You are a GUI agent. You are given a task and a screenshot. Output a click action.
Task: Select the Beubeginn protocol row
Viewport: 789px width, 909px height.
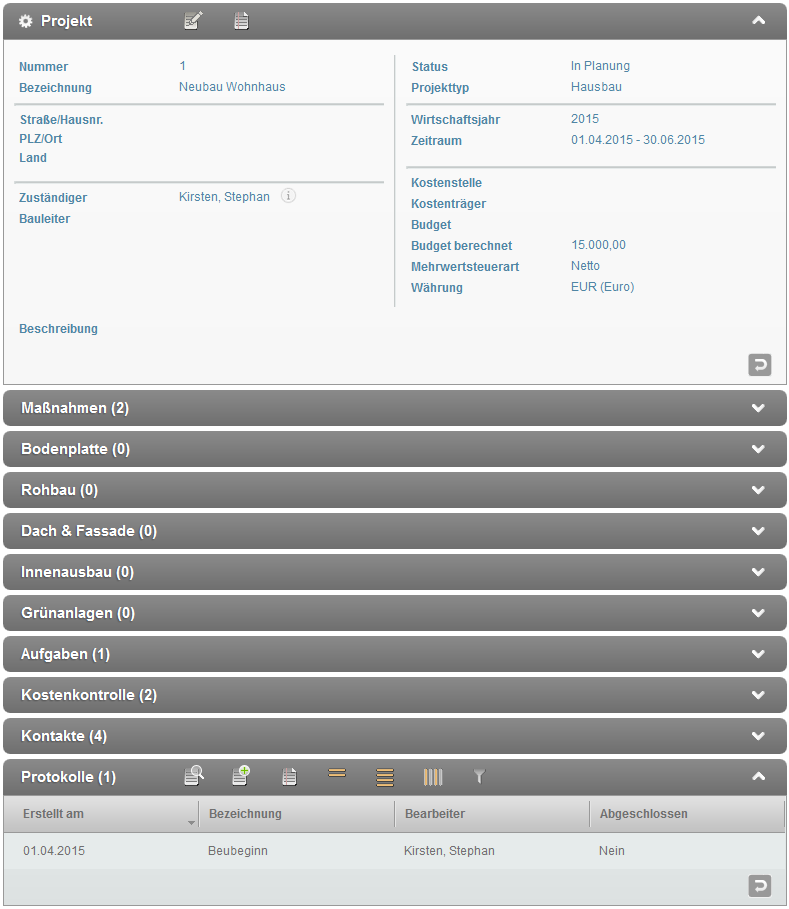click(238, 851)
